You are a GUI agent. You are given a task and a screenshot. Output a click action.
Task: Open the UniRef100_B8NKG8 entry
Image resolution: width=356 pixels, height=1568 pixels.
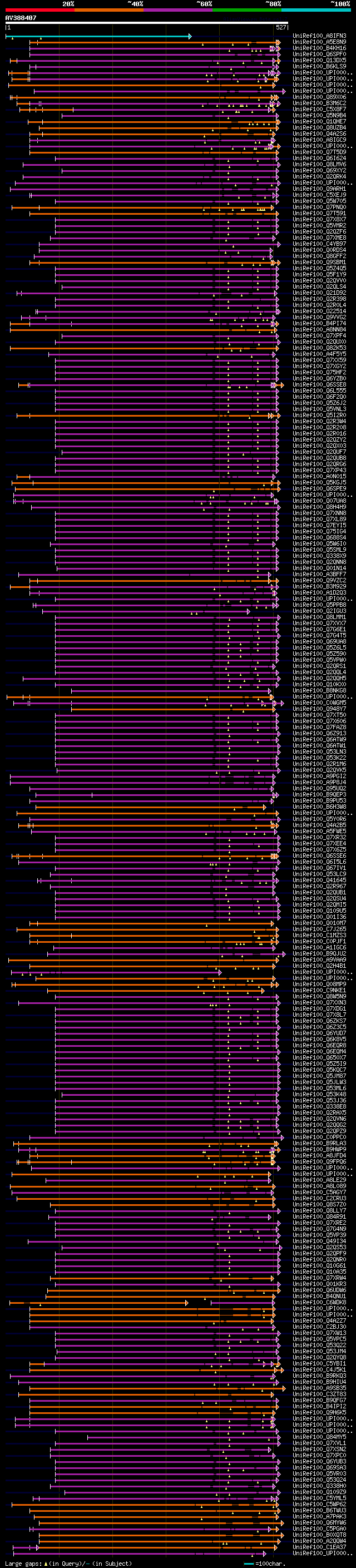319,690
